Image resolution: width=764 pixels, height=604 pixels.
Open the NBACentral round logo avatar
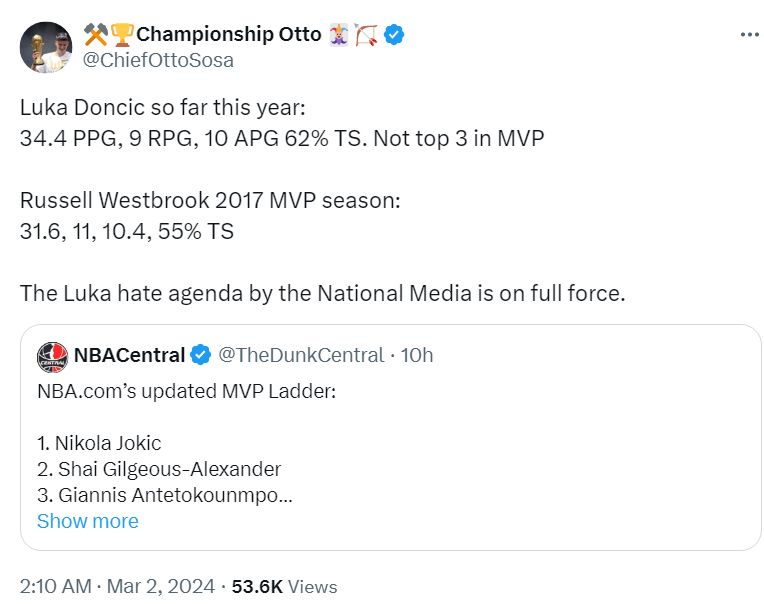click(52, 356)
